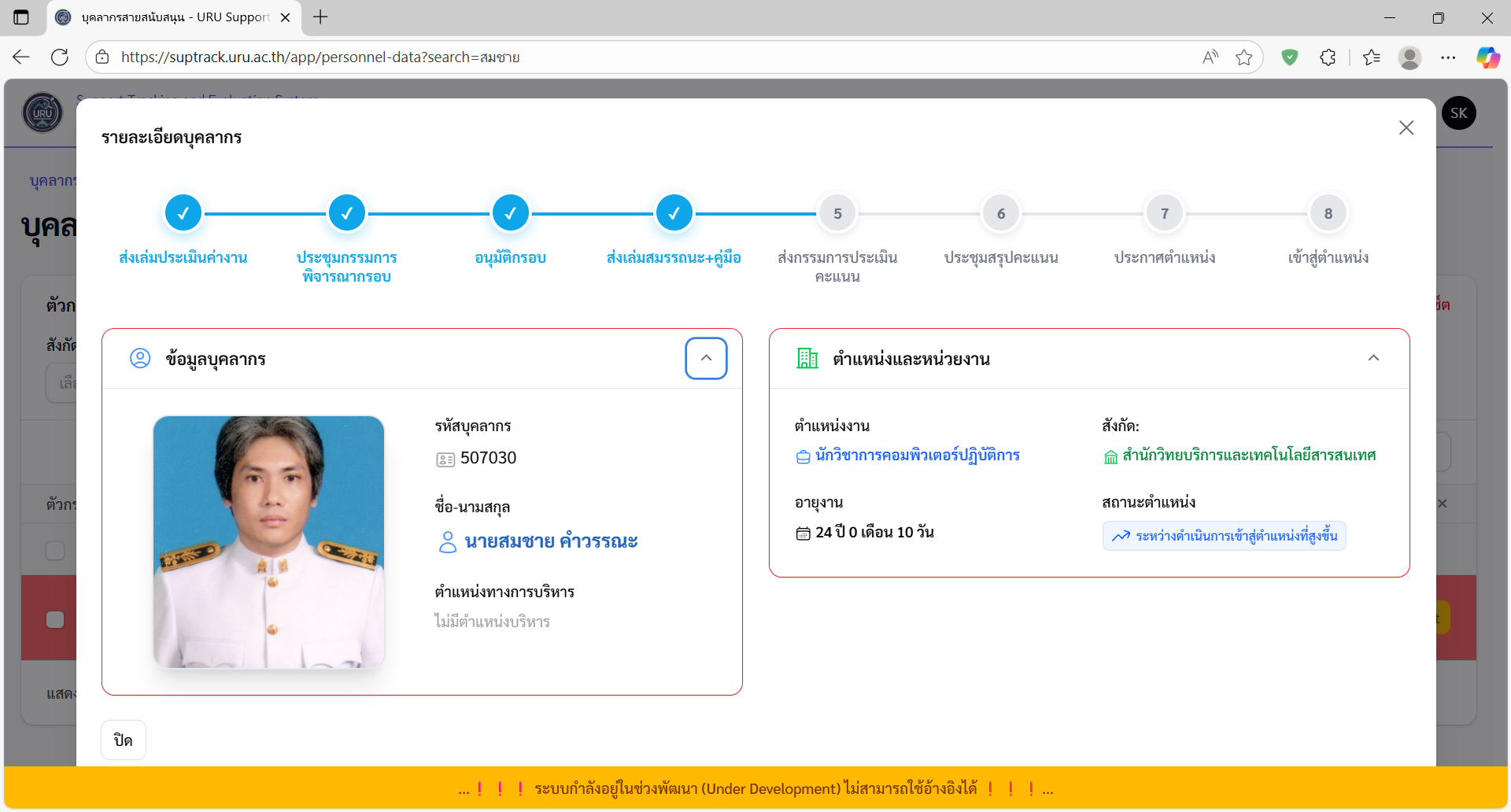Click step 5 ส่งกรรมการประเมินคะแนน in progress tracker
Screen dimensions: 1511x812
[x=837, y=212]
